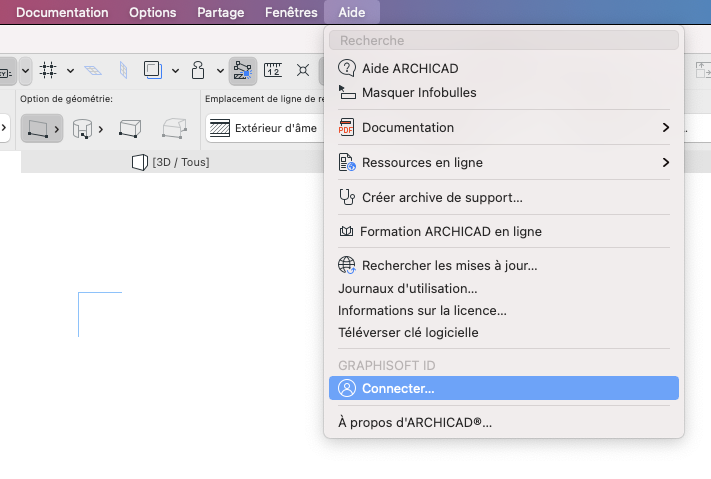Click the 3D window icon on the tab

tap(140, 162)
